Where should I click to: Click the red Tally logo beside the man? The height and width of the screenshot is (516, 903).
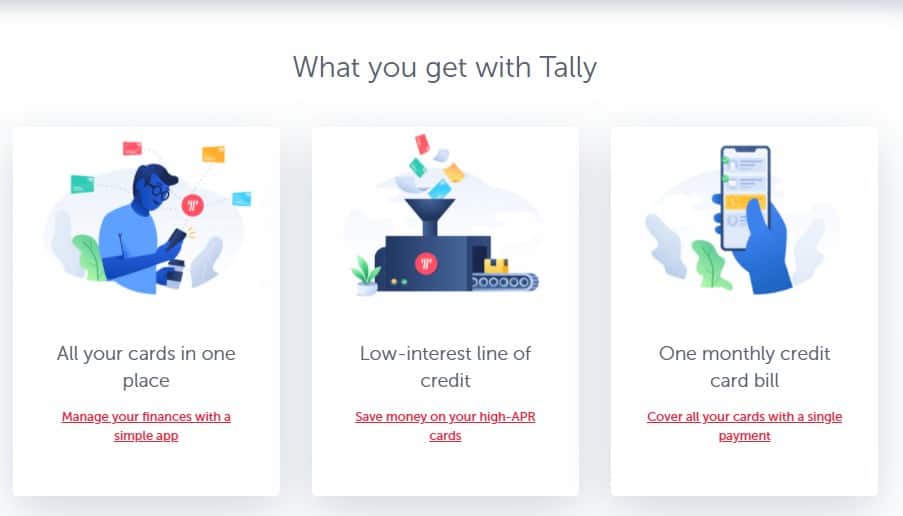tap(192, 205)
